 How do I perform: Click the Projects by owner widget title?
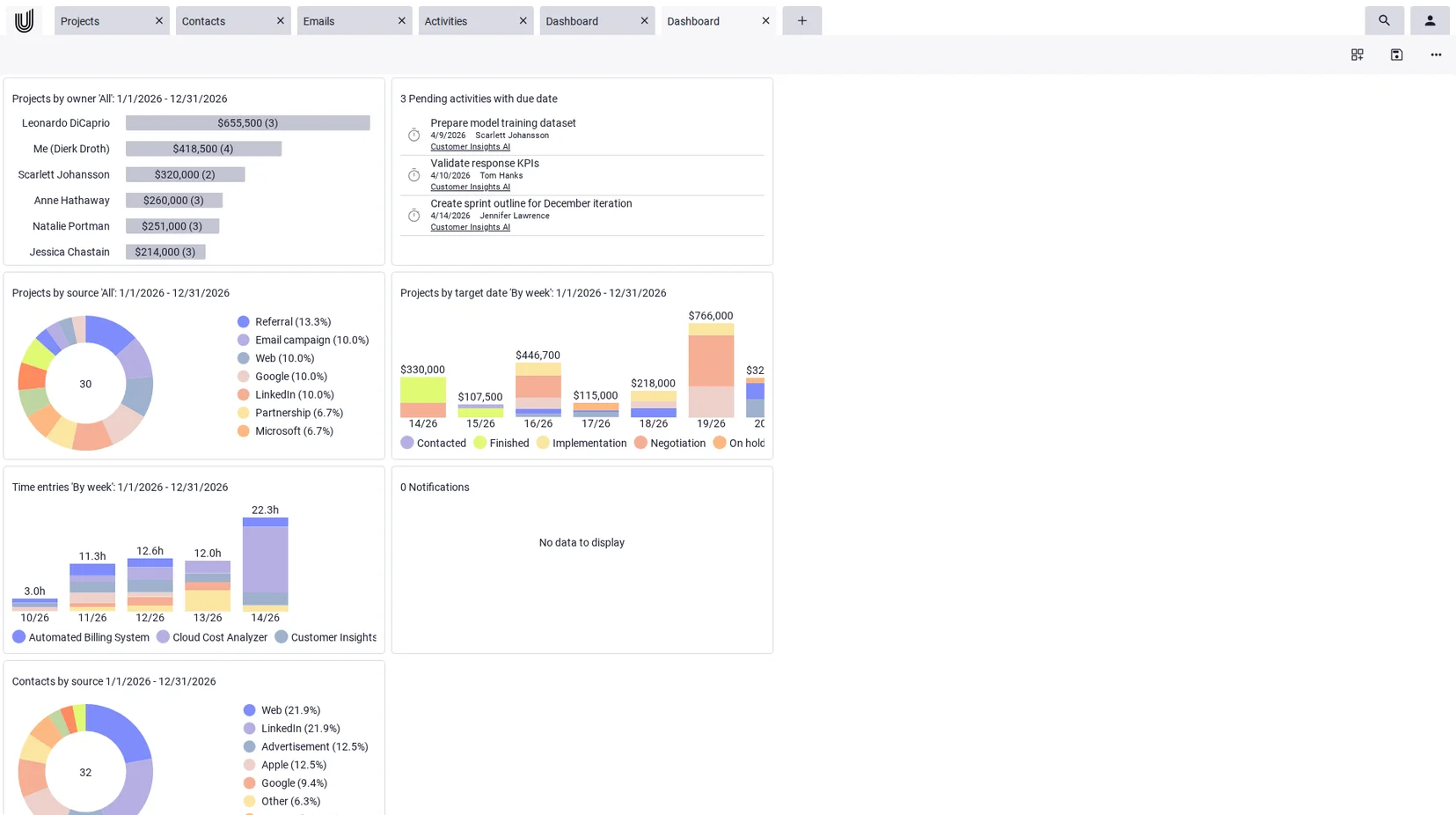(x=120, y=99)
